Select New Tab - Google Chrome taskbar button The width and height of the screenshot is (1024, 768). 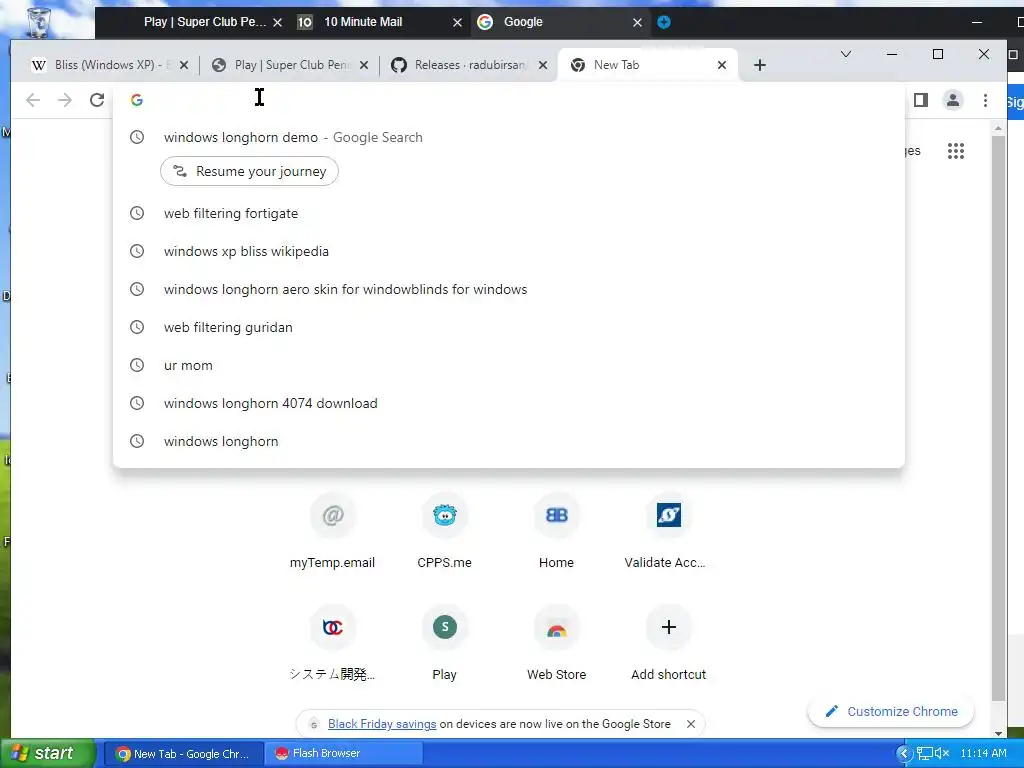click(183, 754)
